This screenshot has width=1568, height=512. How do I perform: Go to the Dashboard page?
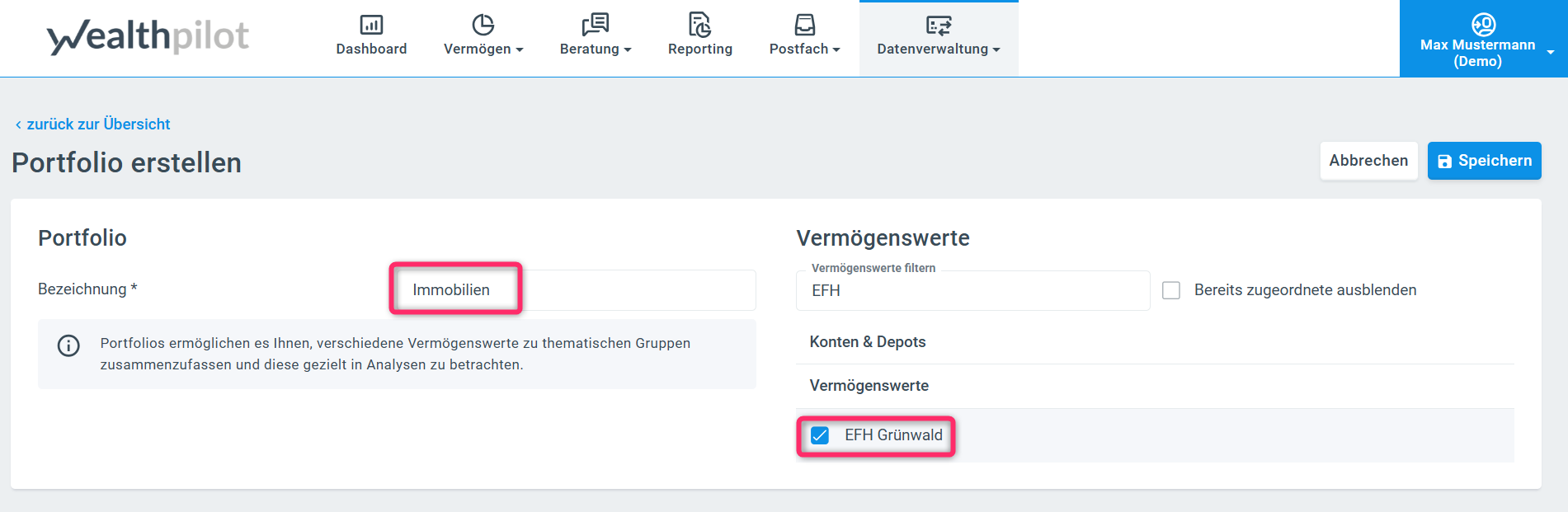coord(371,39)
